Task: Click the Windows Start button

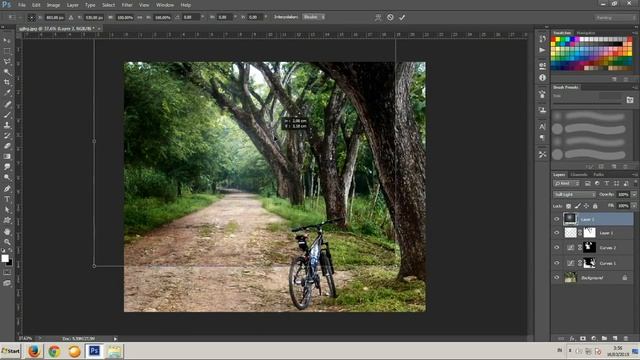Action: (10, 351)
